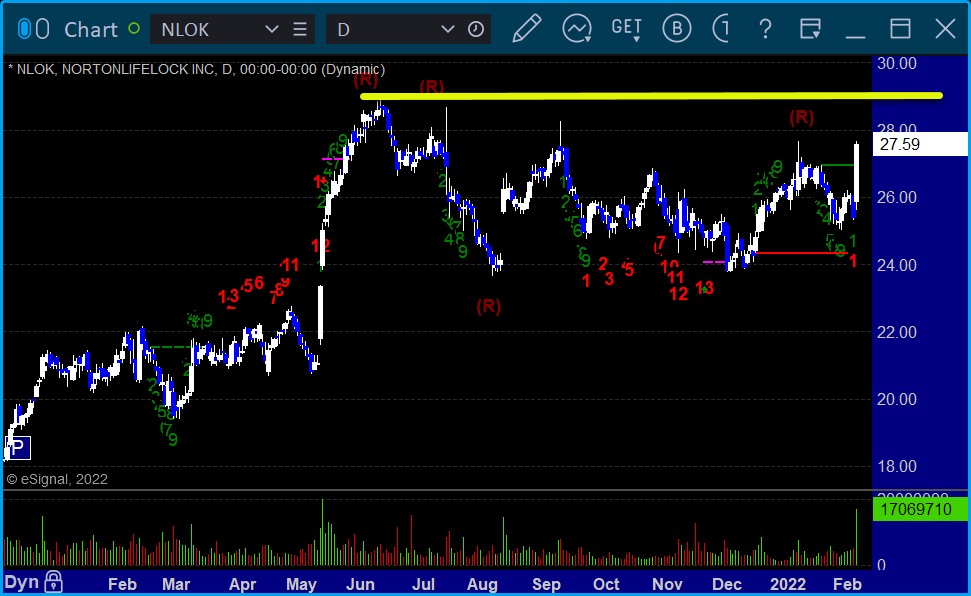971x596 pixels.
Task: Expand the interval dropdown arrow
Action: 447,29
